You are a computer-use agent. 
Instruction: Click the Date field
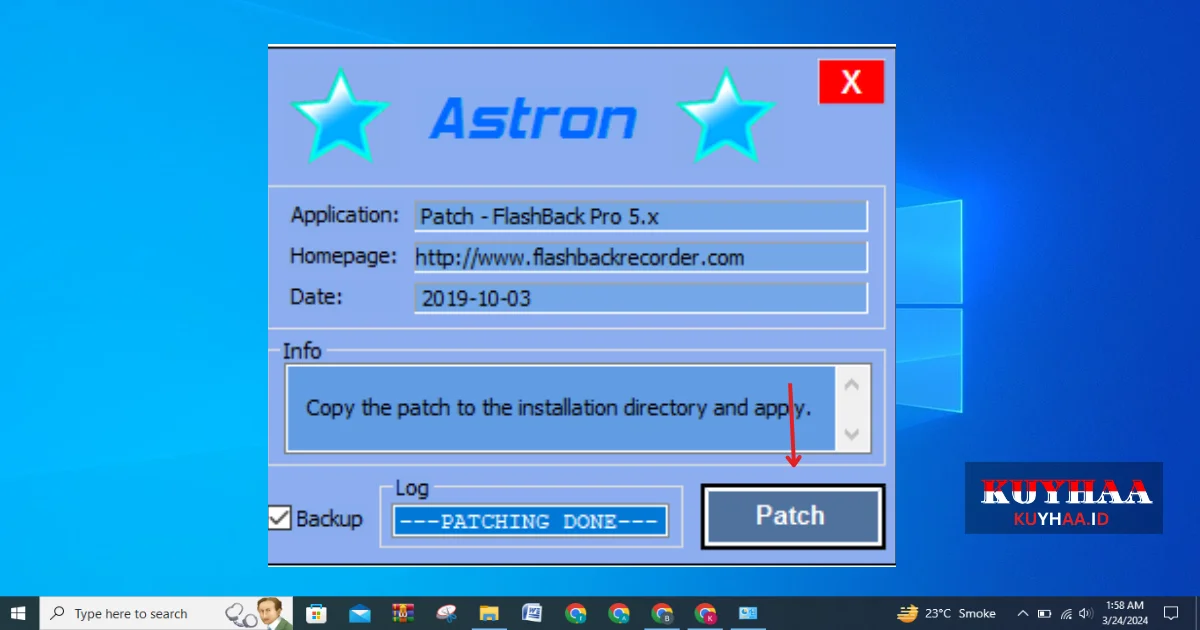pos(640,298)
